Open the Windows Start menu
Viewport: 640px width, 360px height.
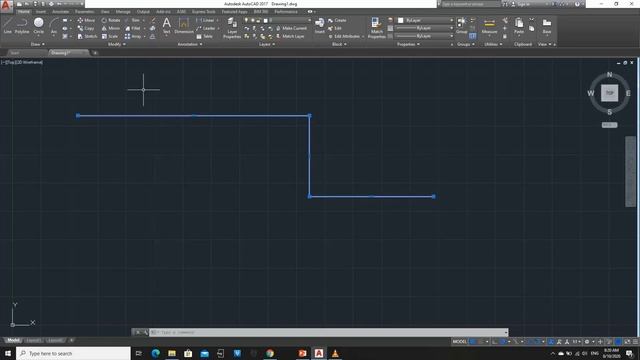(x=8, y=353)
